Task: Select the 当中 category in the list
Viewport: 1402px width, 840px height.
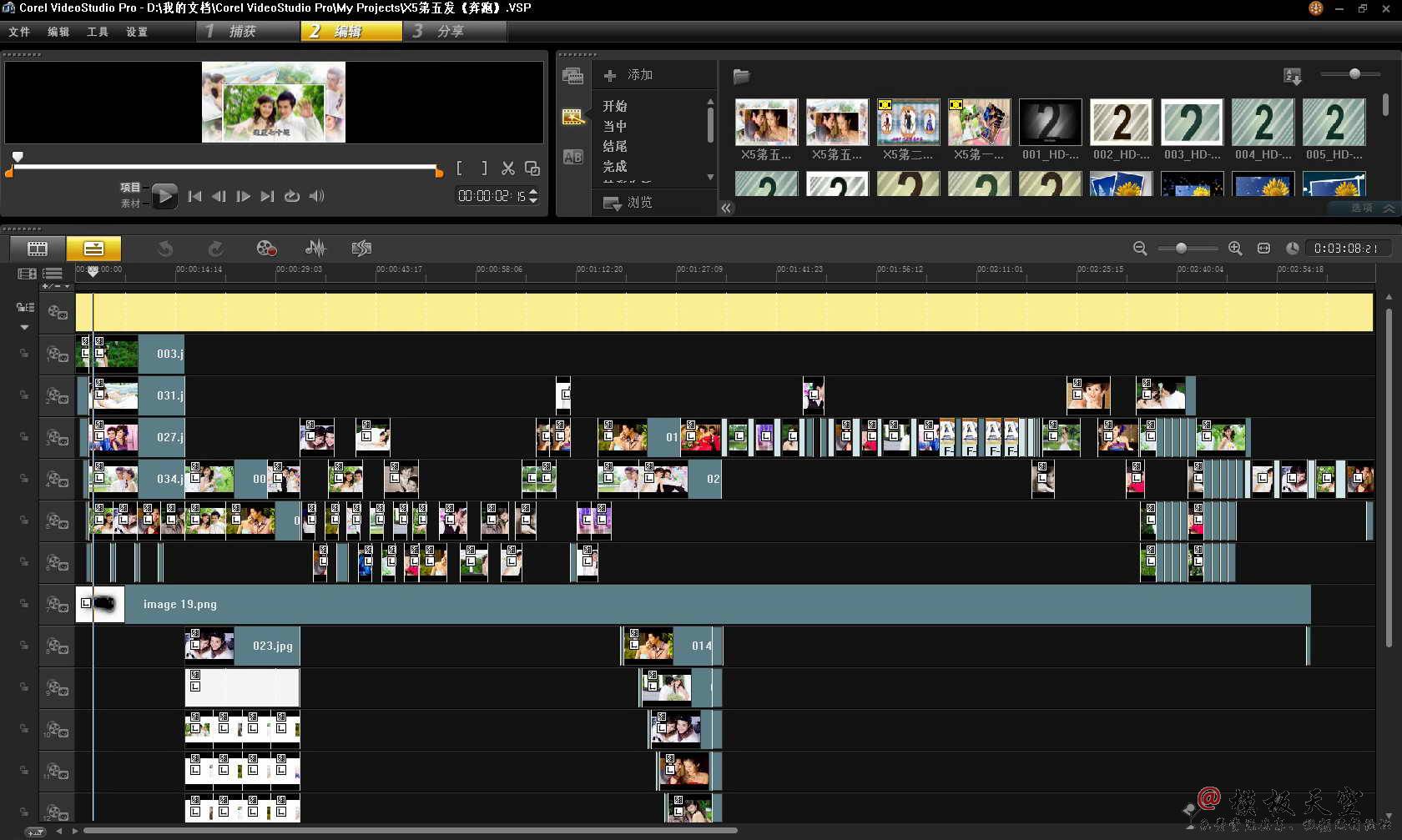Action: 615,126
